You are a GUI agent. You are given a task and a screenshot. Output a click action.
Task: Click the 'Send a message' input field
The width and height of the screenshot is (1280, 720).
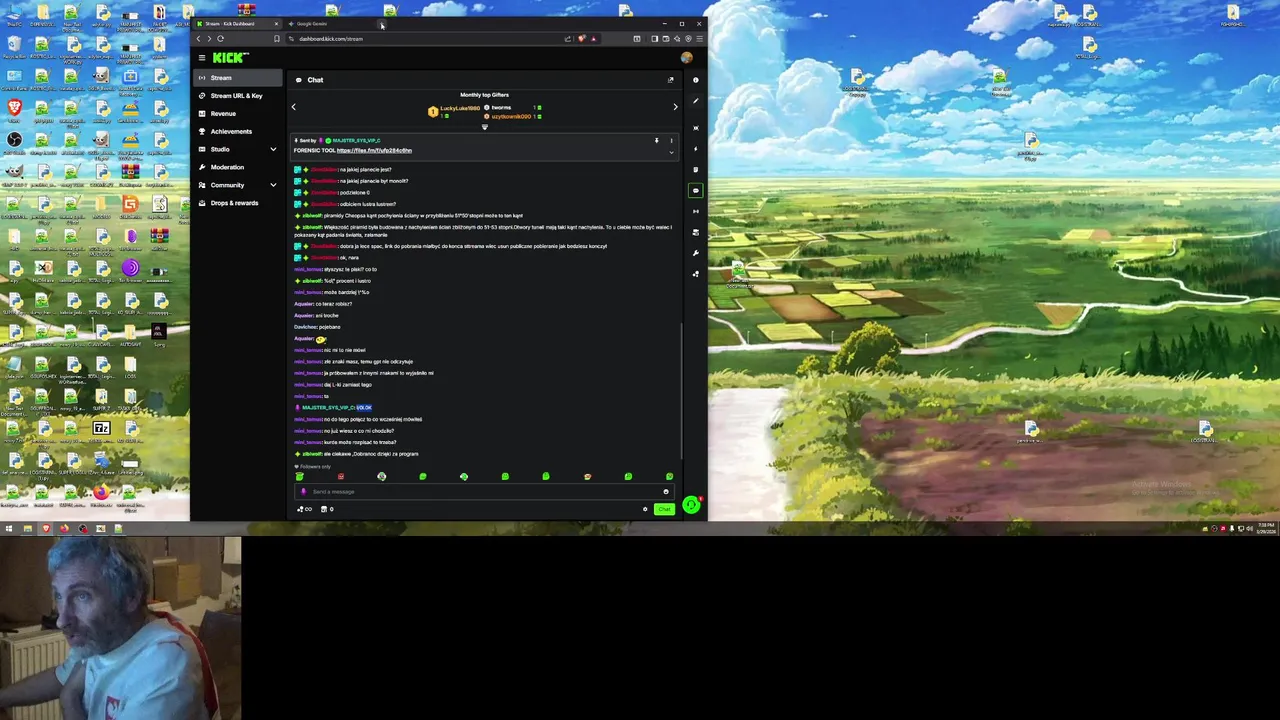coord(484,492)
